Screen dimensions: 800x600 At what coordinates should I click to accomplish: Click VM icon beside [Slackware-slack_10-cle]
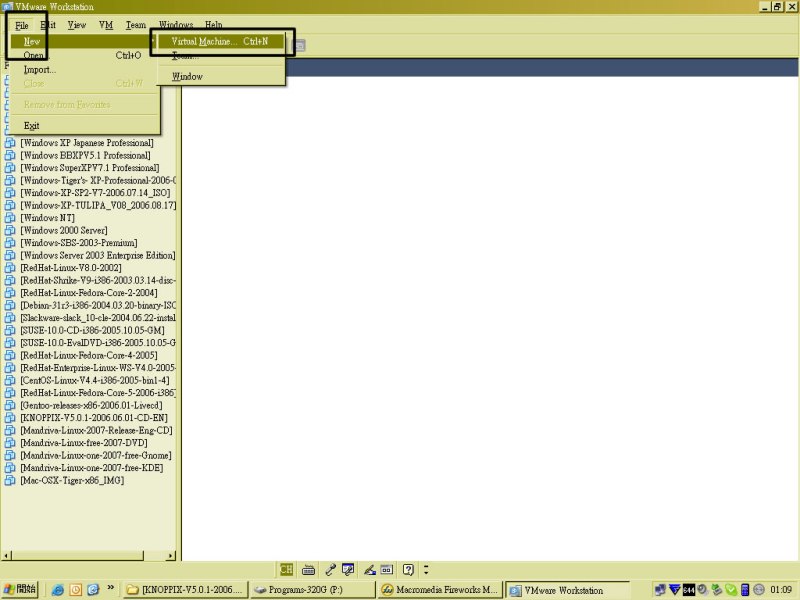coord(10,318)
